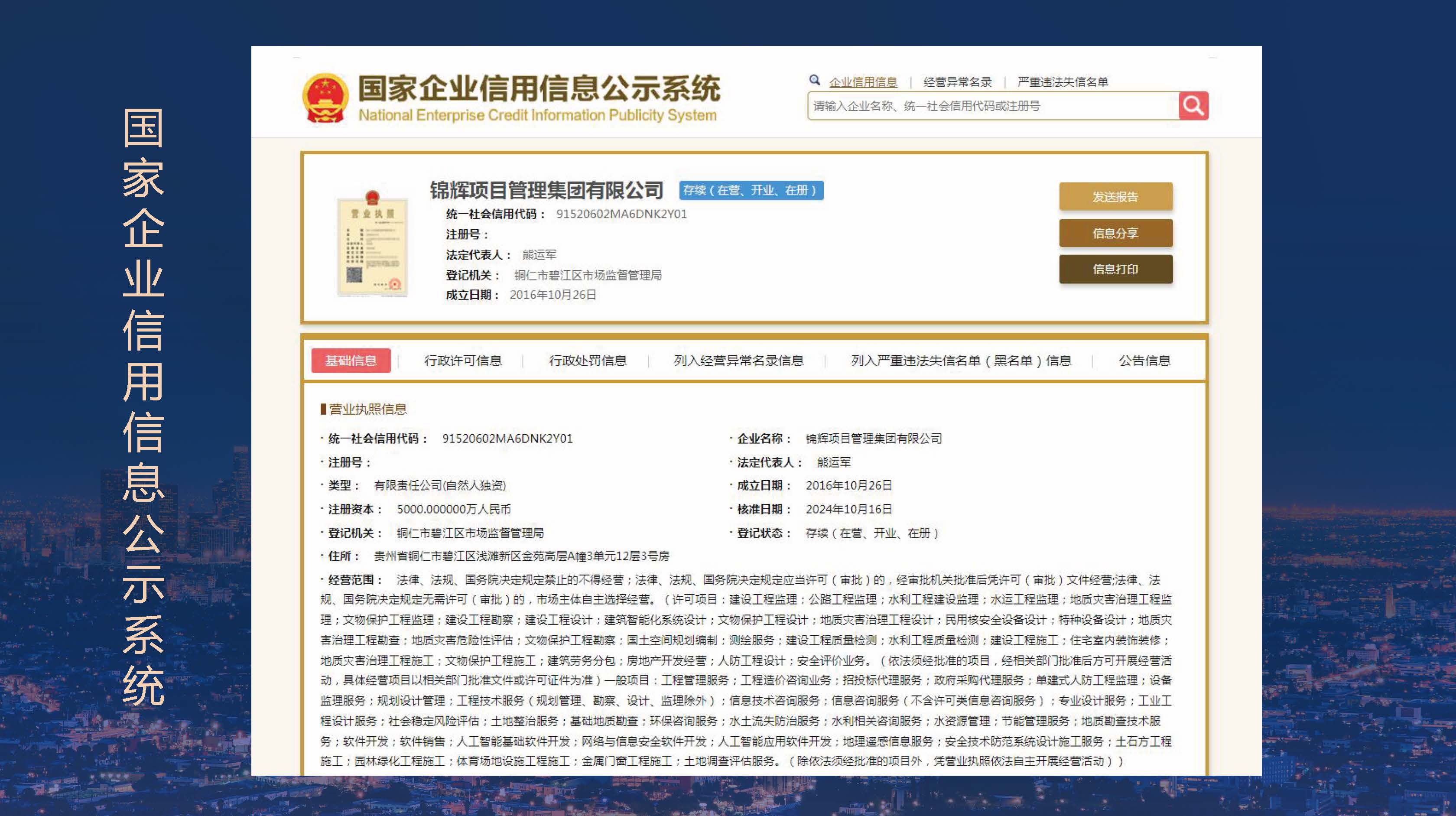Click the 企业名称 value in license info
This screenshot has width=1456, height=816.
(874, 439)
